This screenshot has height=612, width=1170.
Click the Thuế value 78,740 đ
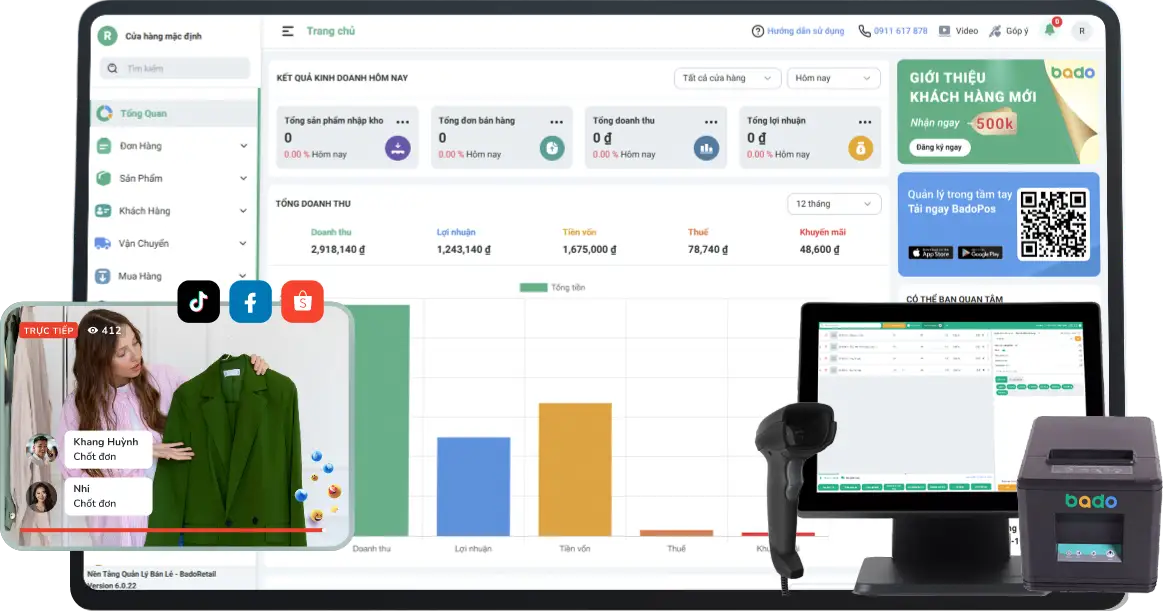[x=707, y=250]
